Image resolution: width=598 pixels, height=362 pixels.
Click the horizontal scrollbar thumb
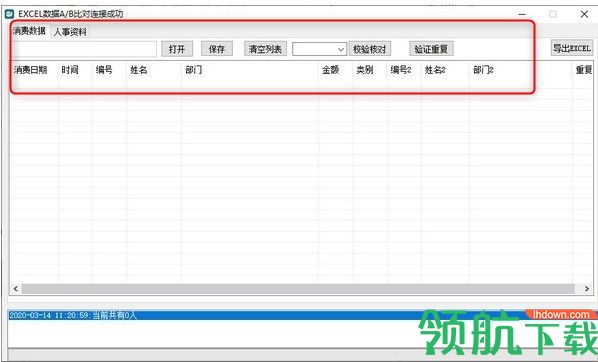pos(298,289)
